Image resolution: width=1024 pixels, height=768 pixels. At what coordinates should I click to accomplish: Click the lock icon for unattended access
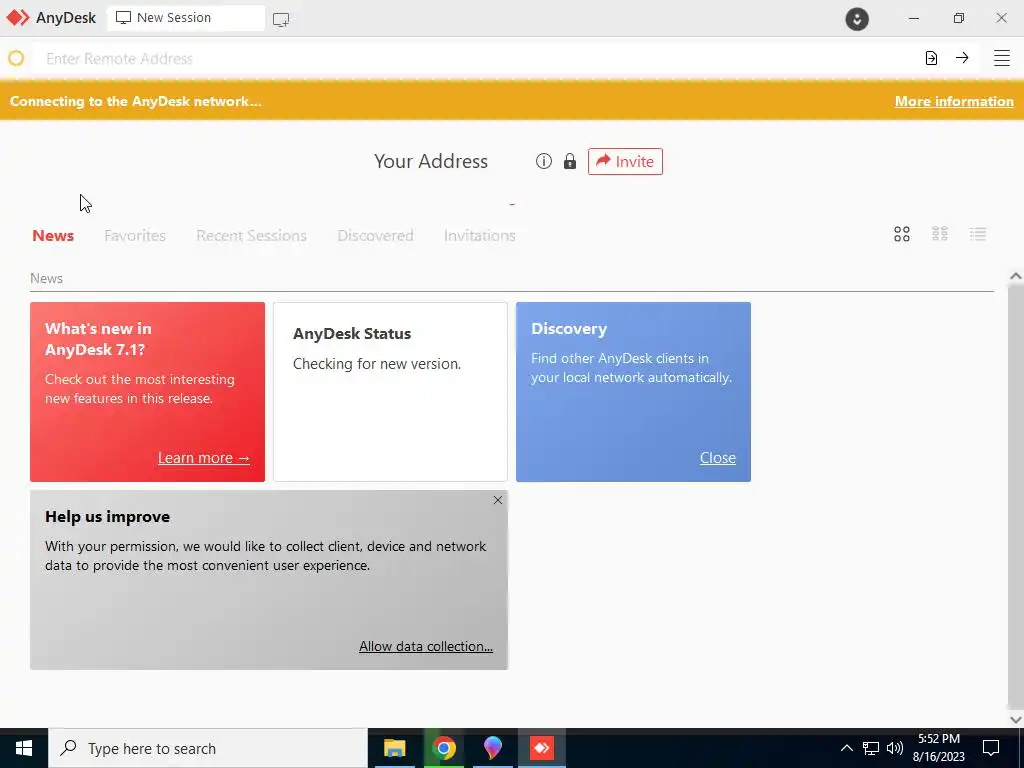tap(570, 161)
